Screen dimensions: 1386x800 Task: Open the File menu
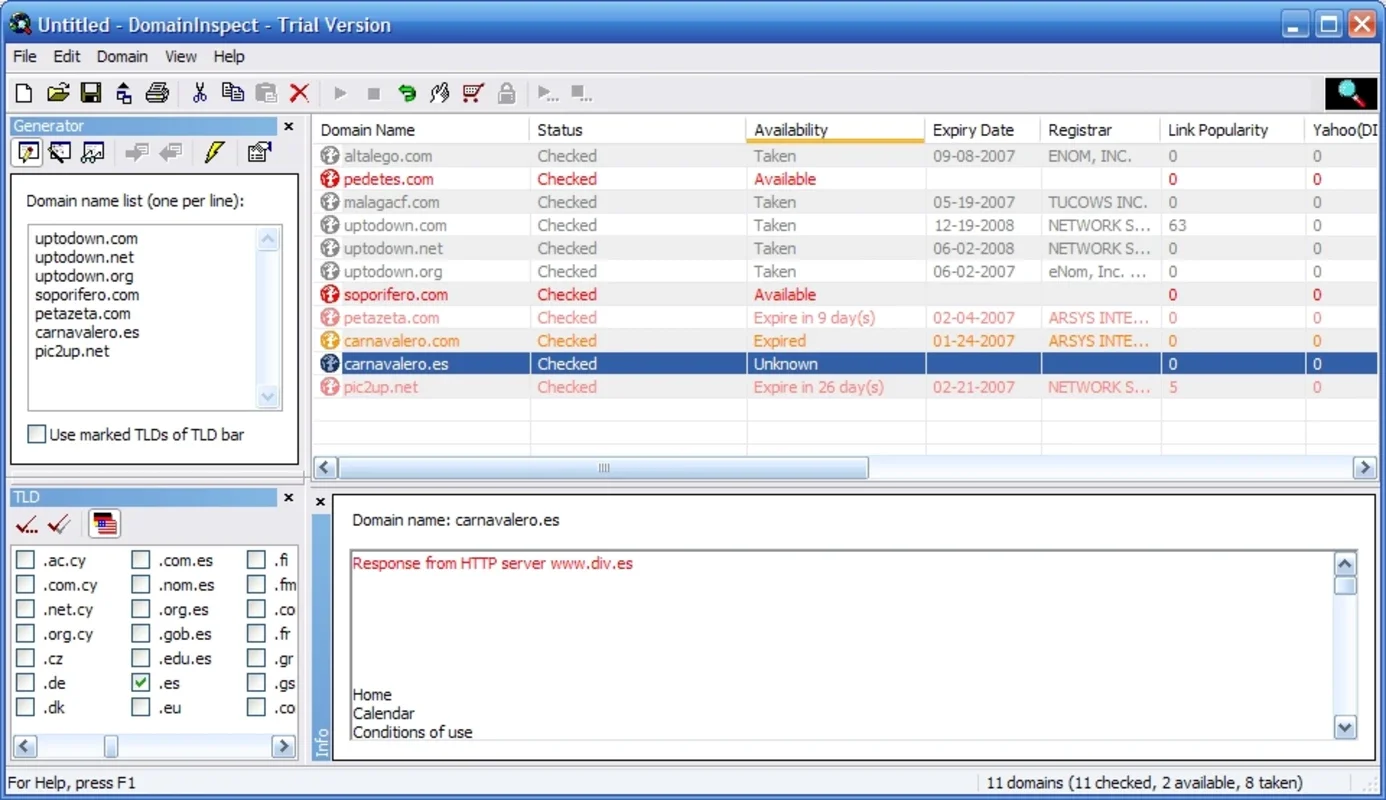(25, 57)
